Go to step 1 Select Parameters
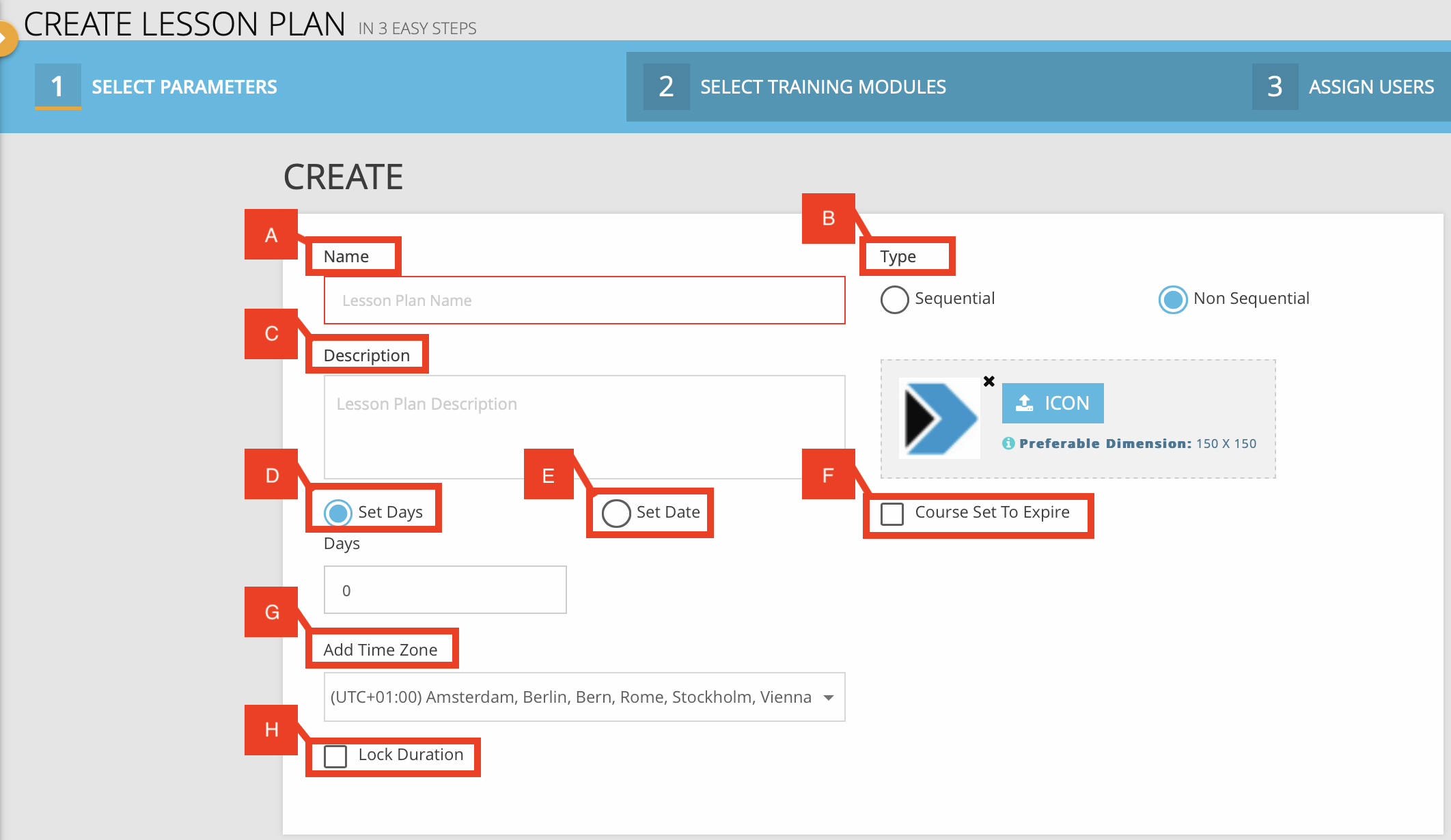 tap(156, 87)
